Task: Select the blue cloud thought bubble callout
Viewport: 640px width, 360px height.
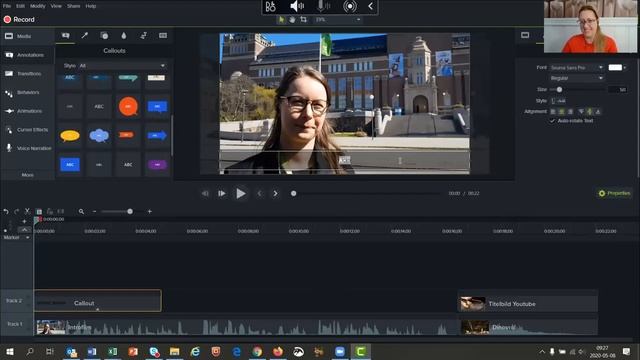Action: click(99, 136)
